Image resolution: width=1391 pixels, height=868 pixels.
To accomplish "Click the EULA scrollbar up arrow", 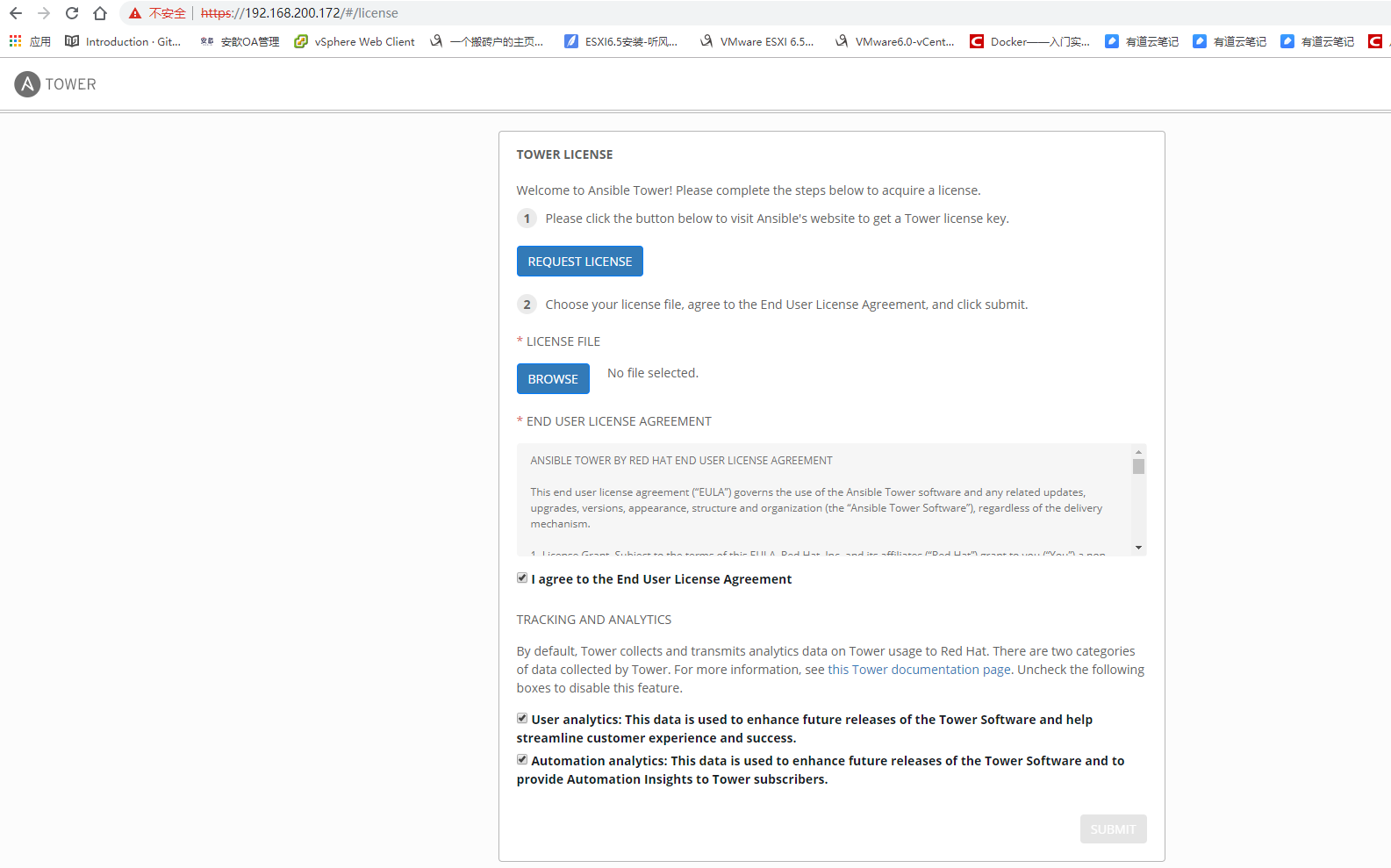I will [x=1138, y=452].
